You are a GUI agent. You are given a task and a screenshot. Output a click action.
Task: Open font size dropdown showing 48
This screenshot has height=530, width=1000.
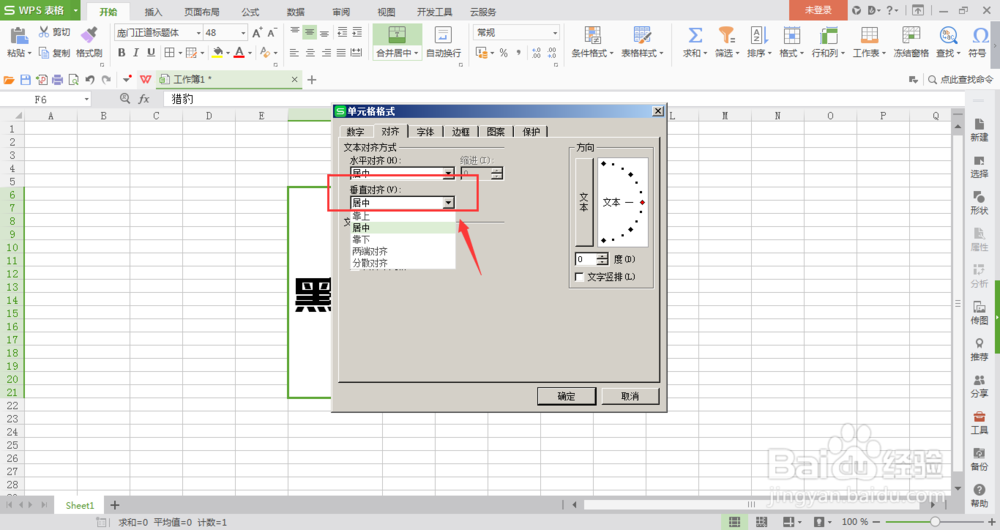243,33
